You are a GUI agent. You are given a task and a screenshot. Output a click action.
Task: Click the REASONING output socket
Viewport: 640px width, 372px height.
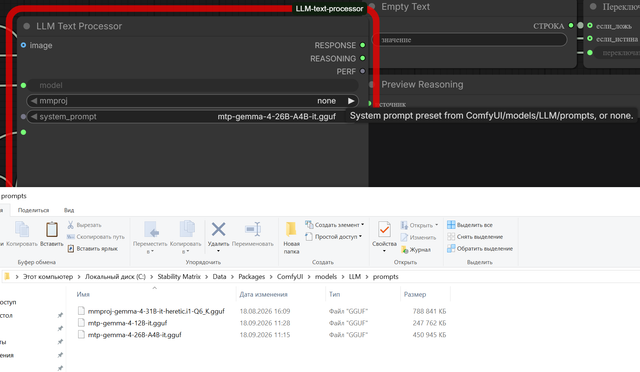click(x=362, y=58)
